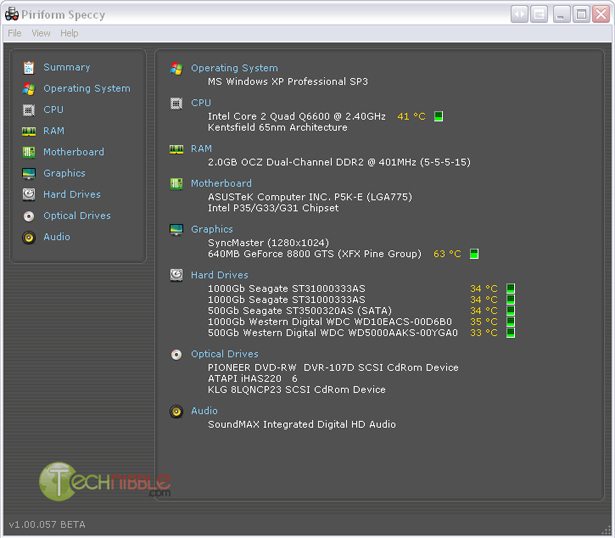Screen dimensions: 615x538
Task: Click the window resize grip at bottom corner
Action: [x=608, y=531]
